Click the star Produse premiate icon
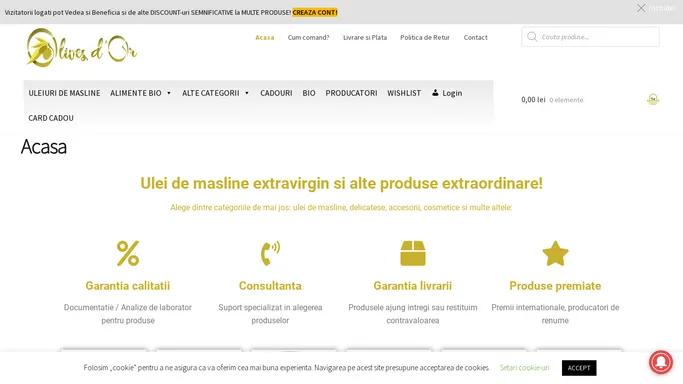683x384 pixels. pyautogui.click(x=555, y=253)
